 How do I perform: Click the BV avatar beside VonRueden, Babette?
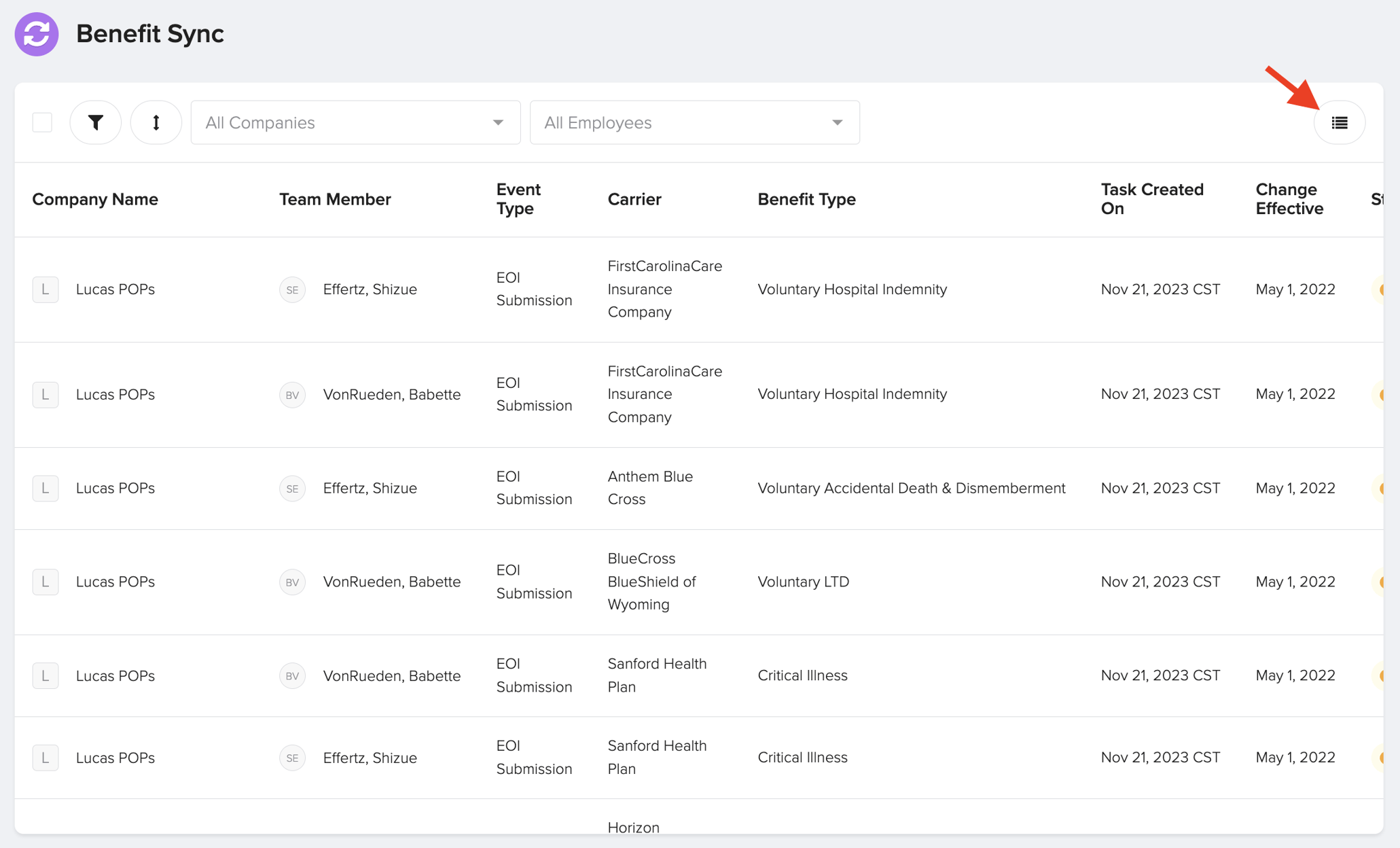coord(292,394)
